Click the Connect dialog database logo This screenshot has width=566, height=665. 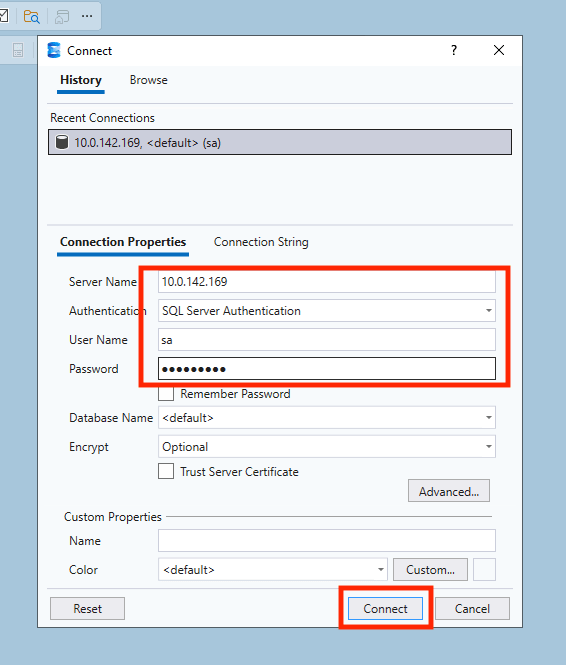point(54,50)
